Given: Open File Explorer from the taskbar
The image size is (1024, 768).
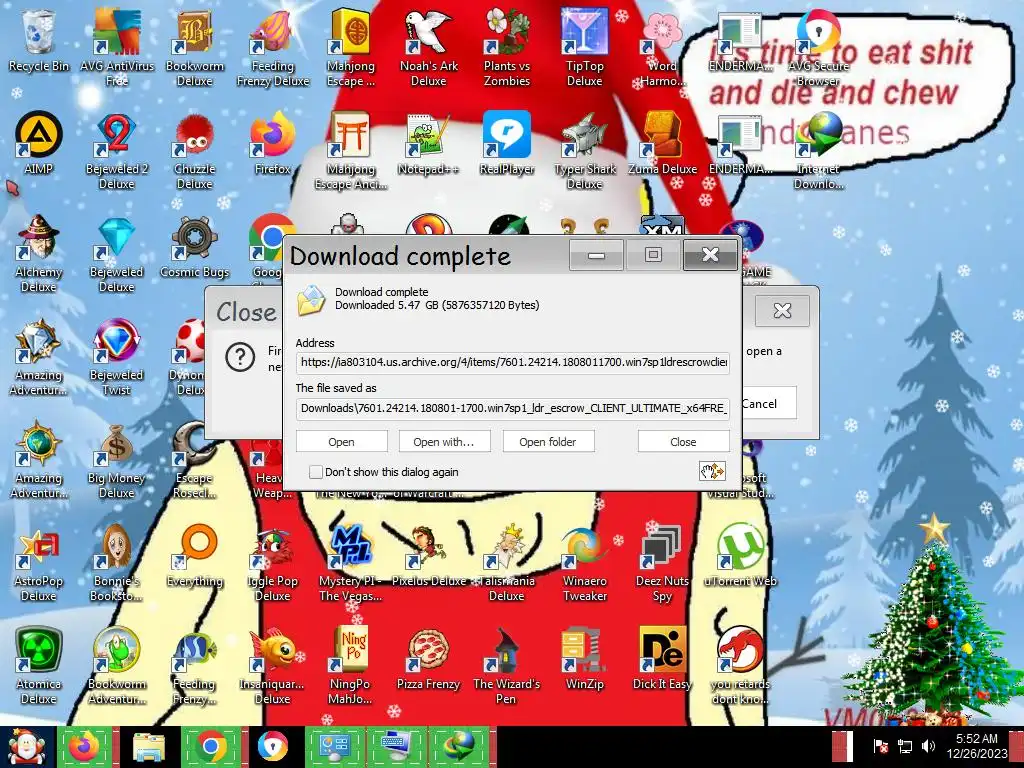Looking at the screenshot, I should tap(149, 747).
